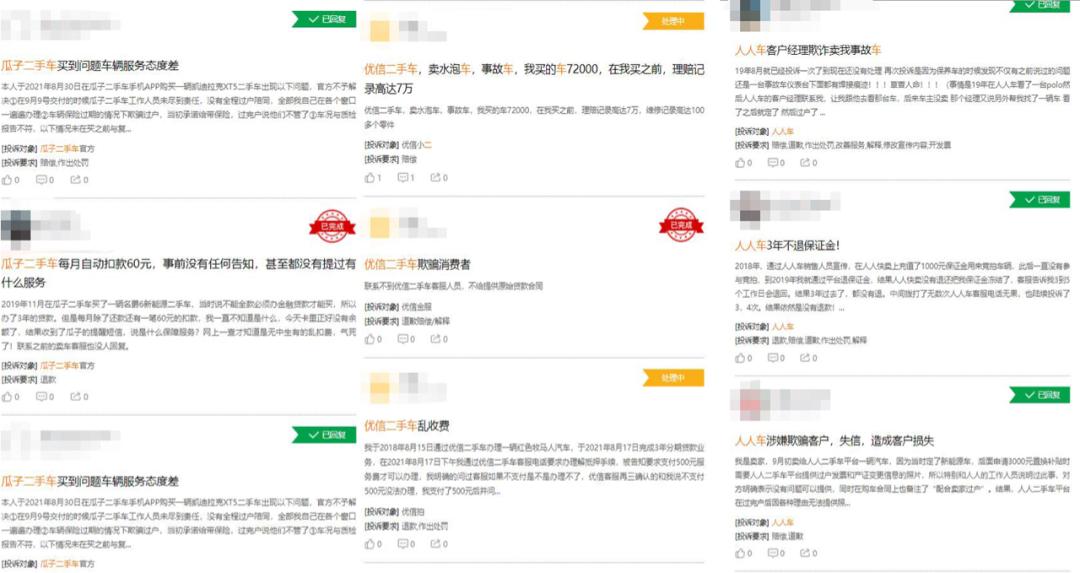Viewport: 1080px width, 573px height.
Task: Open comments on the 每月自动扣款60元 complaint
Action: [x=45, y=396]
